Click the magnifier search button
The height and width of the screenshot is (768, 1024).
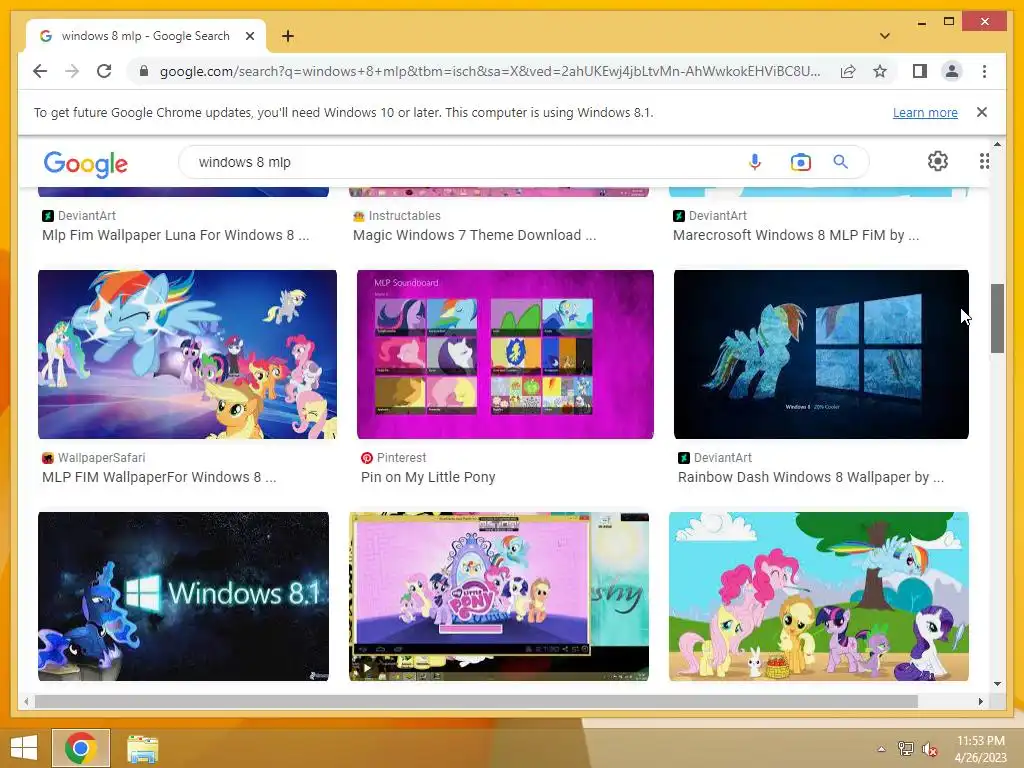pyautogui.click(x=840, y=162)
